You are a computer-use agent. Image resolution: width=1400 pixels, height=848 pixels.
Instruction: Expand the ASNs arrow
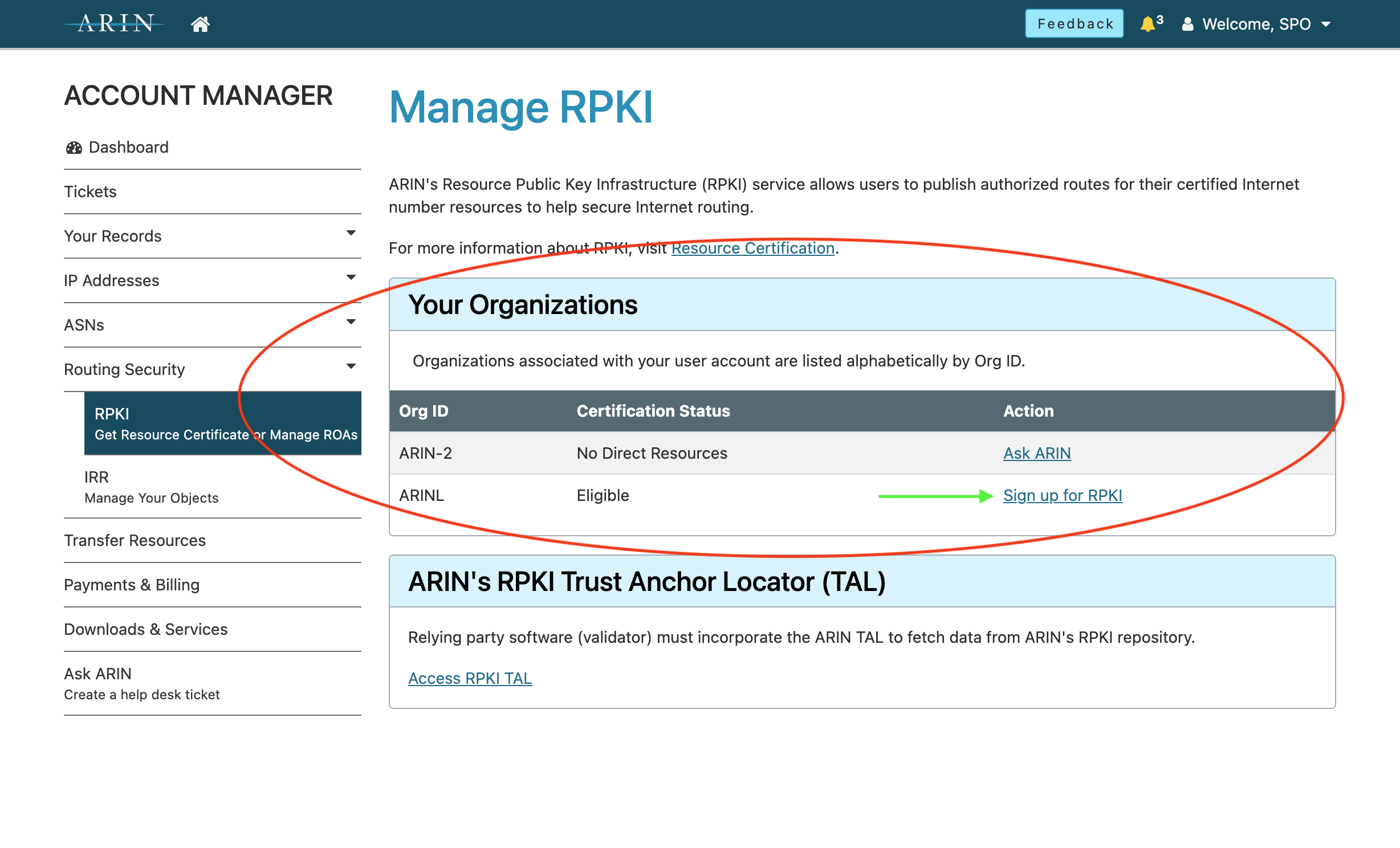[x=351, y=322]
